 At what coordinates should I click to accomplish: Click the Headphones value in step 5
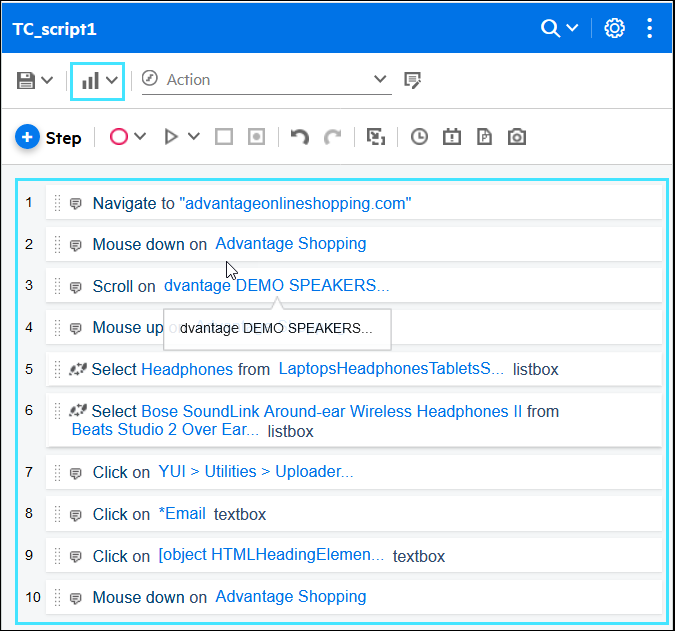point(187,369)
